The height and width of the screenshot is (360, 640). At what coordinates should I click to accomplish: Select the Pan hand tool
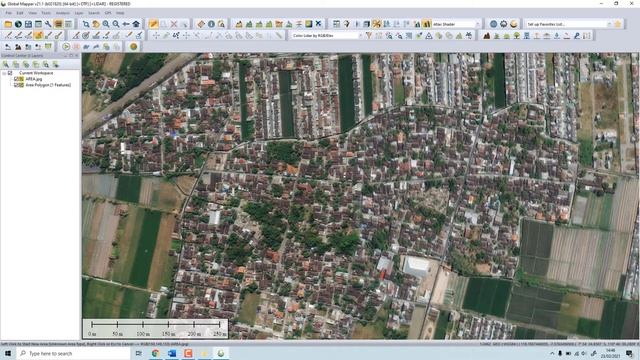point(96,24)
